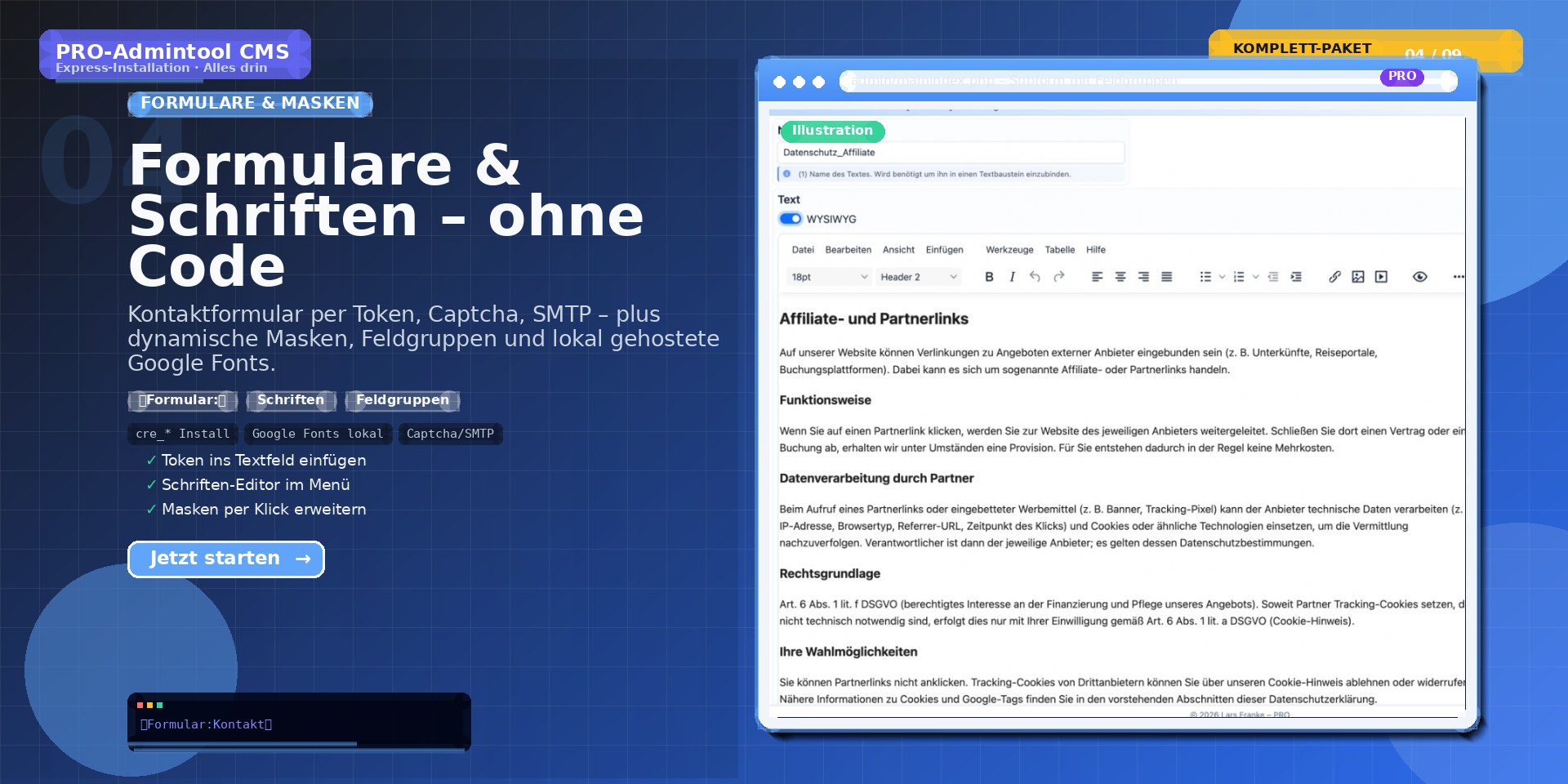Viewport: 1568px width, 784px height.
Task: Turn off the WYSIWYG switch
Action: pos(791,219)
